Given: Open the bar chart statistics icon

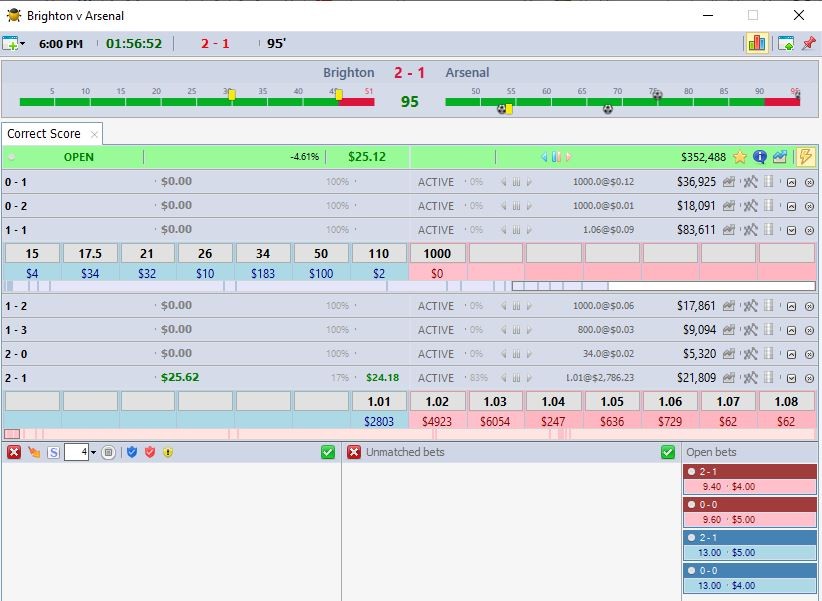Looking at the screenshot, I should tap(756, 43).
